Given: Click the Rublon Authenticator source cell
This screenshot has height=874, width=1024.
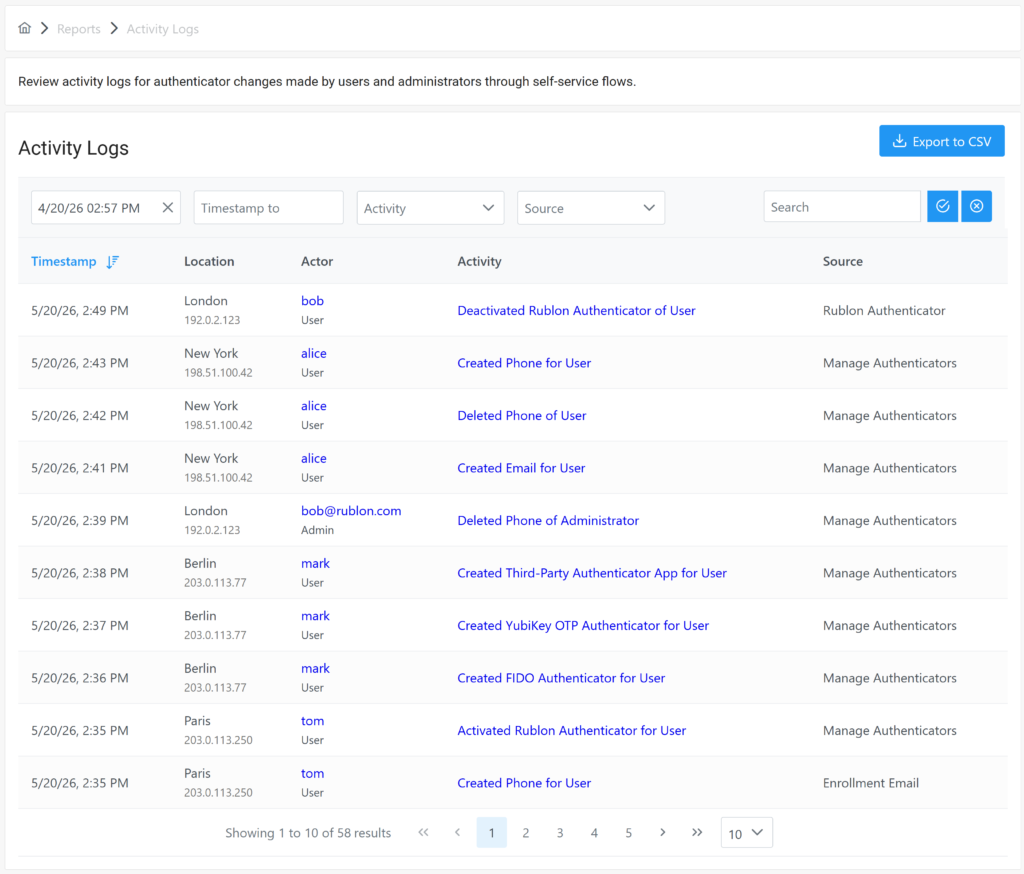Looking at the screenshot, I should 884,310.
